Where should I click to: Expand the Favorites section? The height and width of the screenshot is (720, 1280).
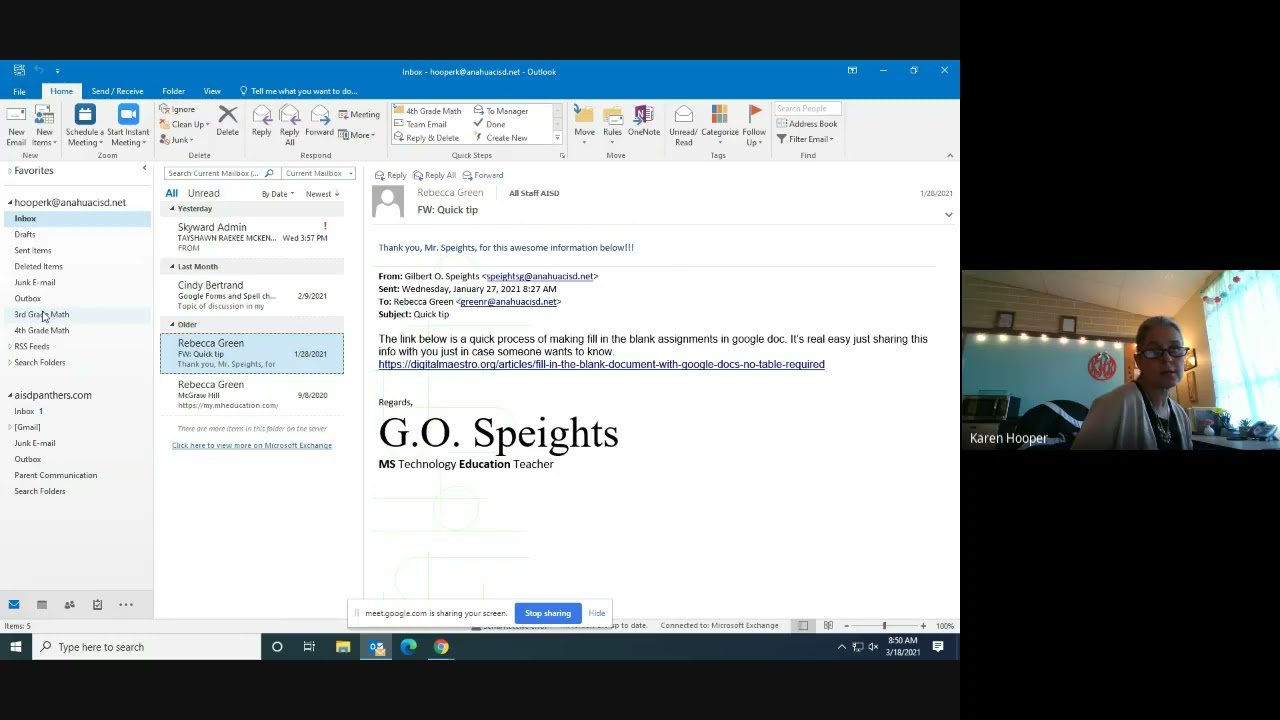(10, 171)
